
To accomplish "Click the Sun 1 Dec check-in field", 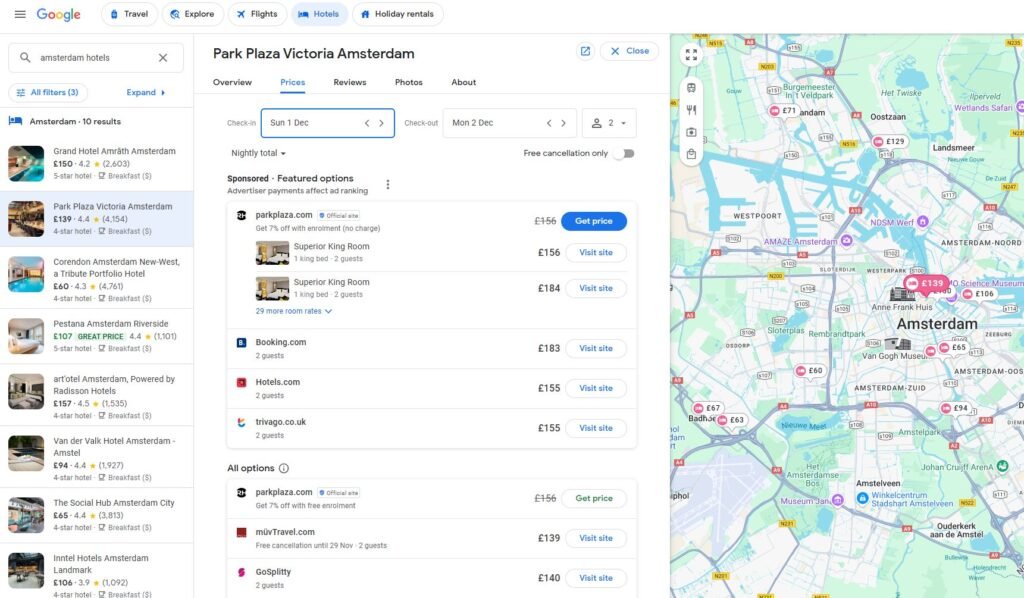I will (327, 123).
